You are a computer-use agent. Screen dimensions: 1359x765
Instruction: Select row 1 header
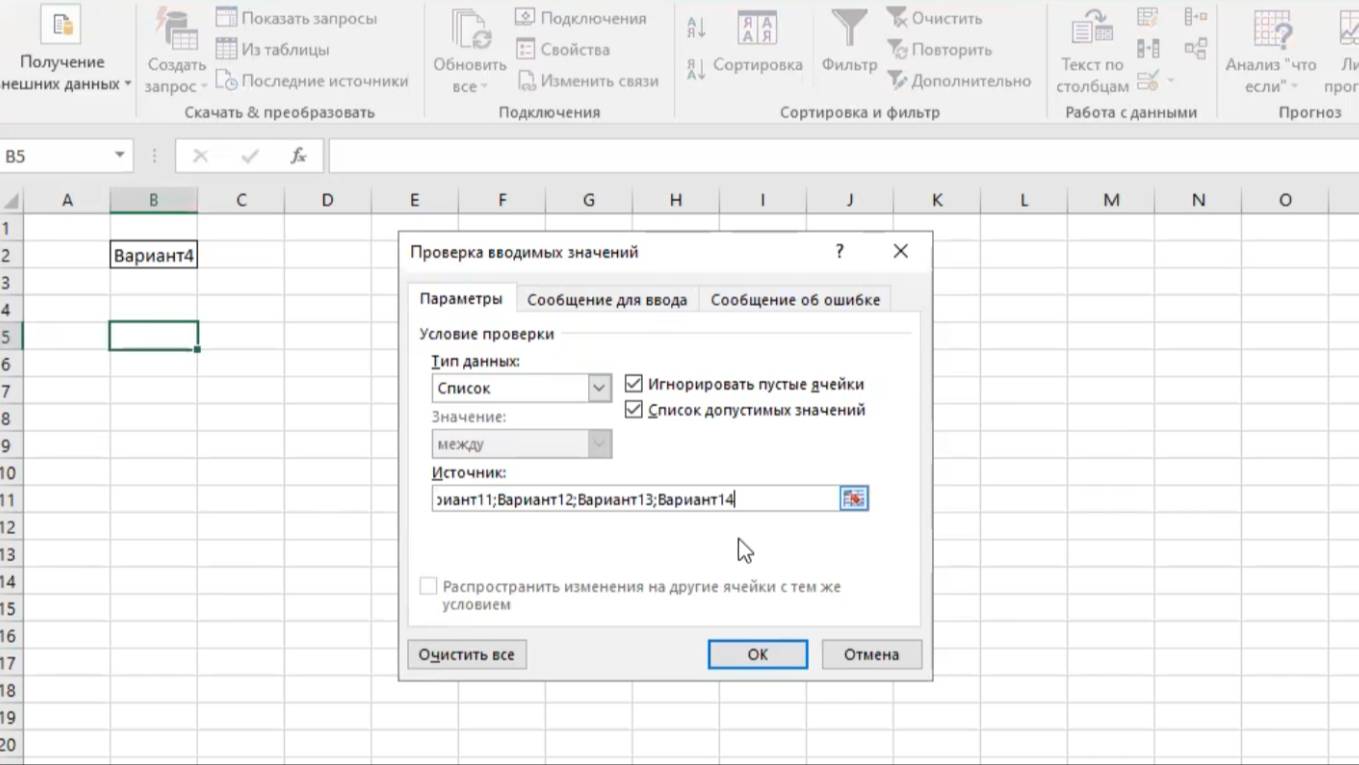10,228
